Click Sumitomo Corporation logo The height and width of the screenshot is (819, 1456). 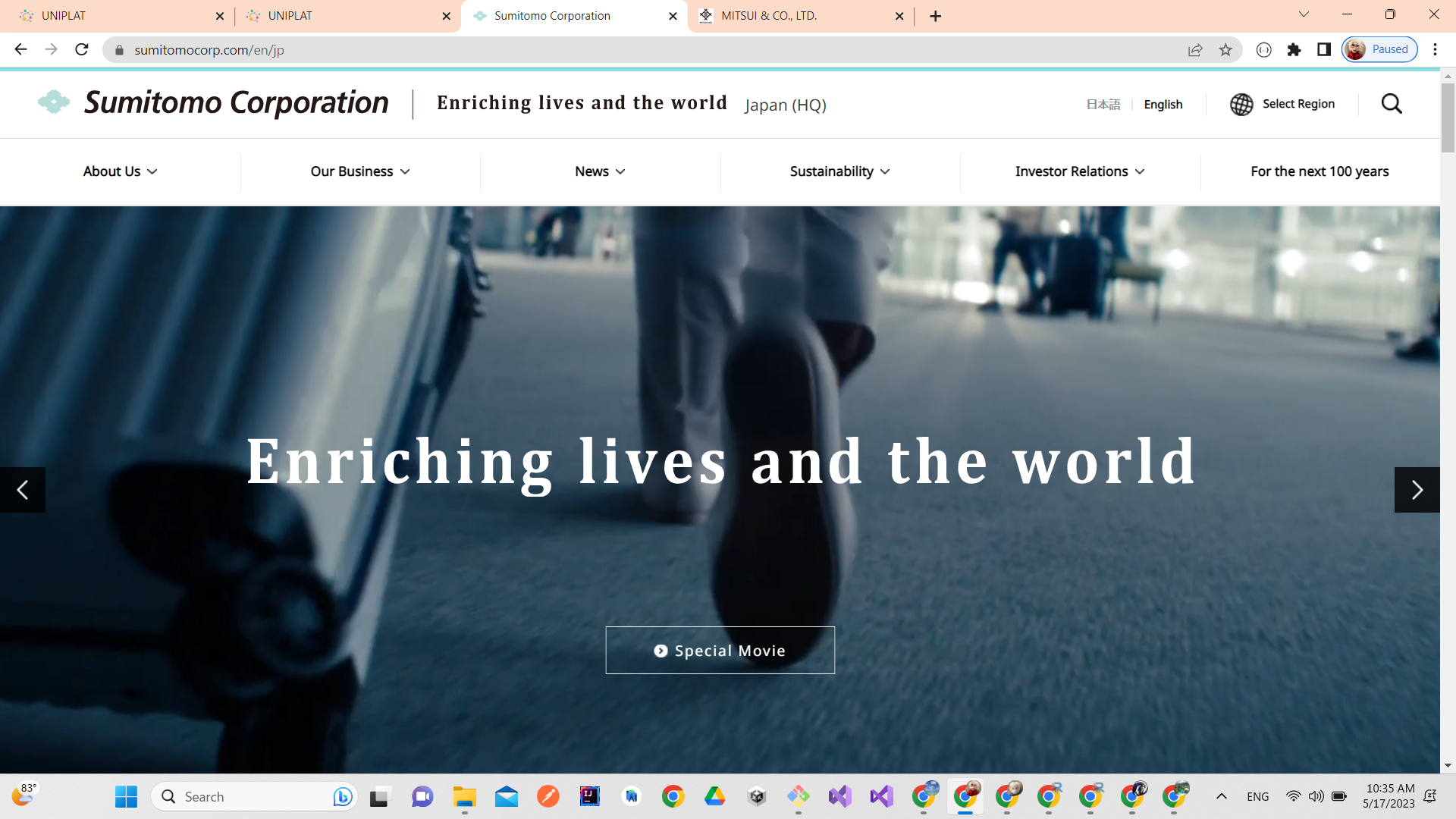(214, 103)
